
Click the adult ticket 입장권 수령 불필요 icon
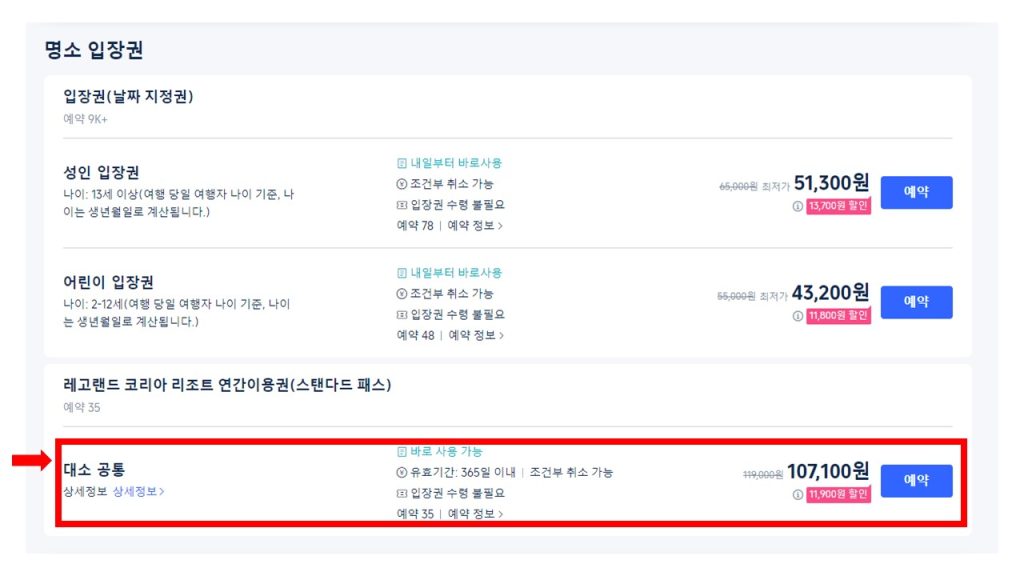click(402, 205)
